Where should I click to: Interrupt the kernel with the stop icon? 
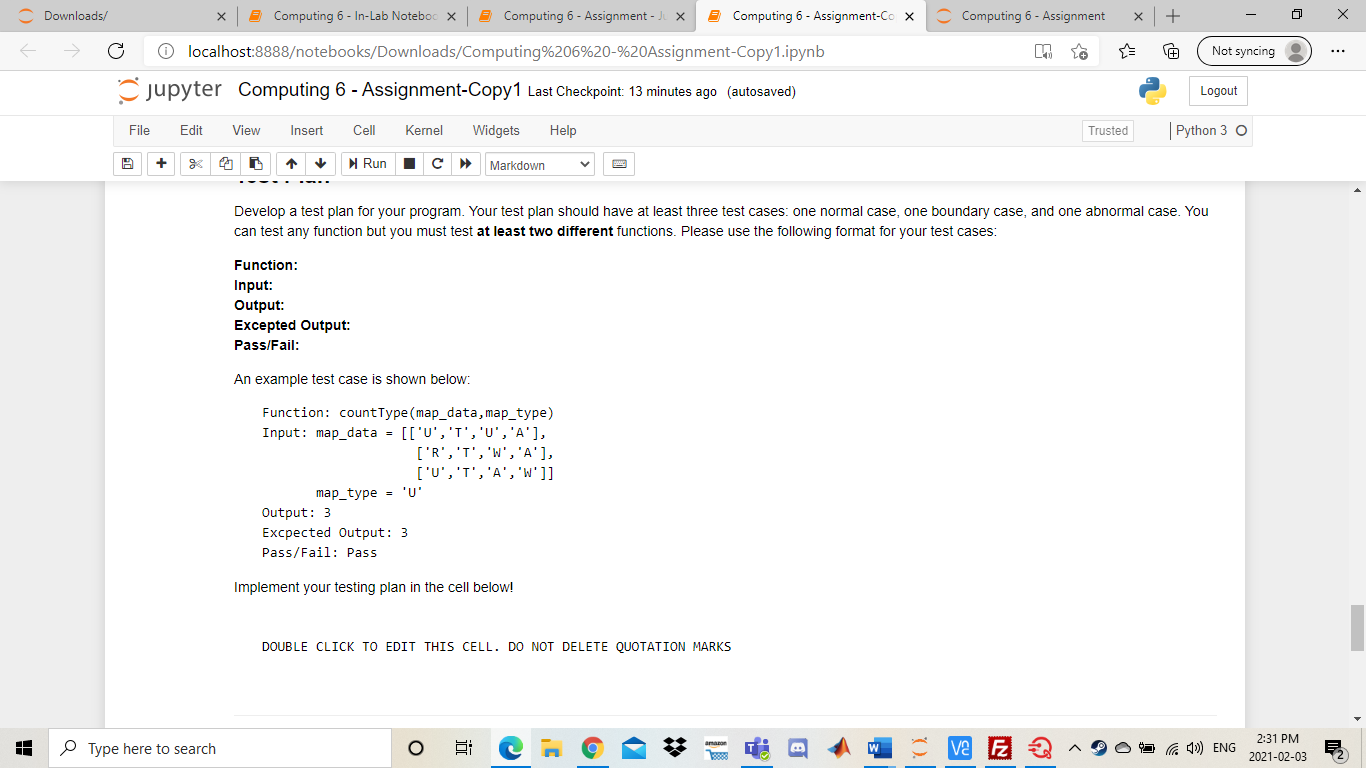(x=409, y=163)
